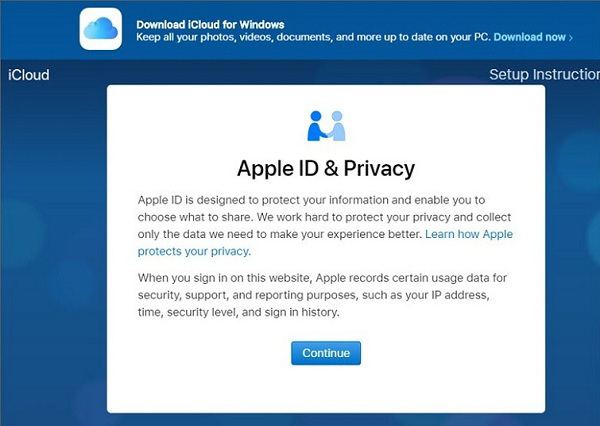Screen dimensions: 600x426
Task: Open the Download now link
Action: click(531, 37)
